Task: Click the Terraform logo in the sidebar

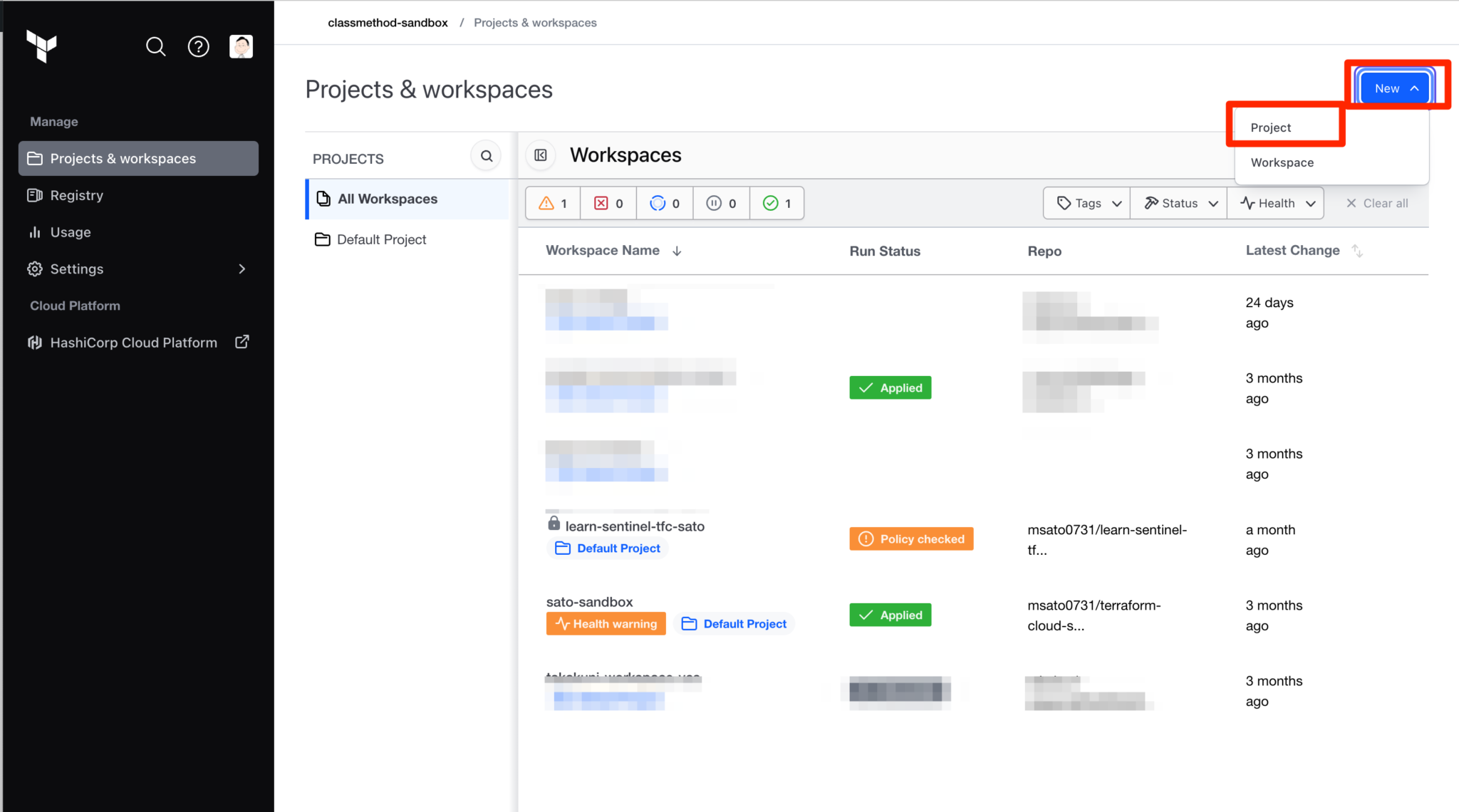Action: [x=42, y=46]
